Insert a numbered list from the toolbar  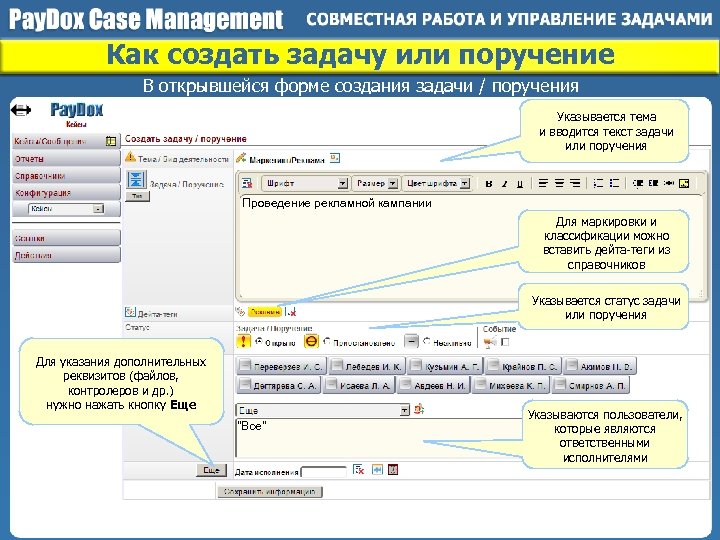click(598, 183)
